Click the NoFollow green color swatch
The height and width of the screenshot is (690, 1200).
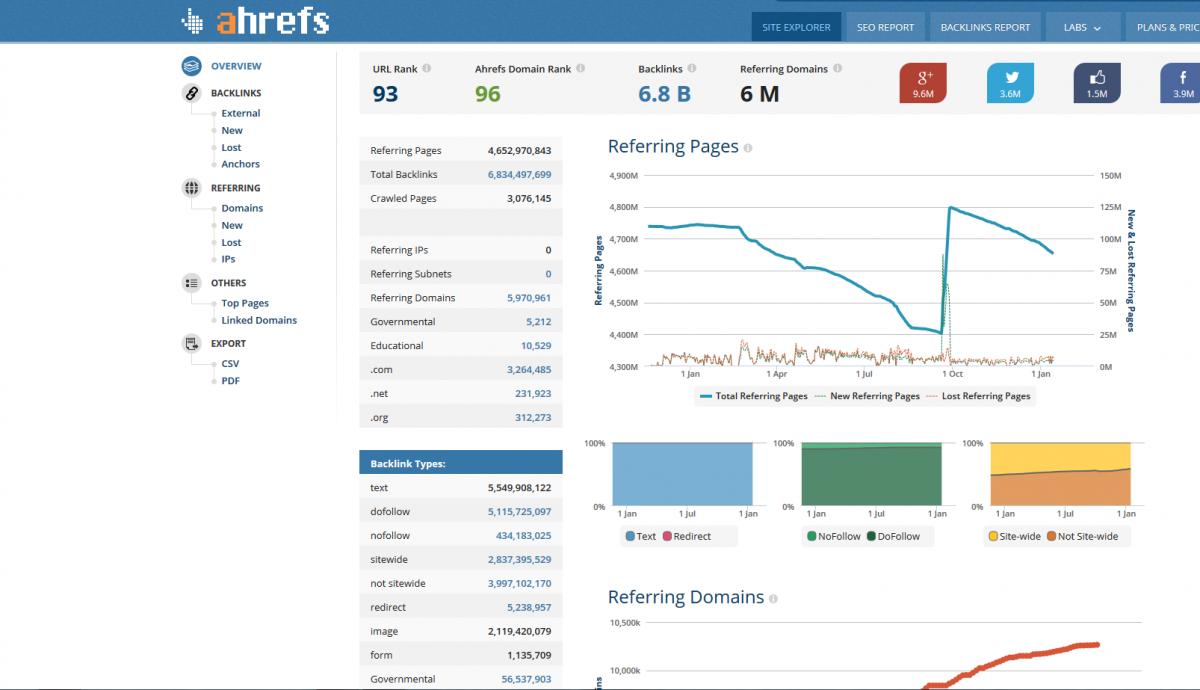pyautogui.click(x=812, y=536)
